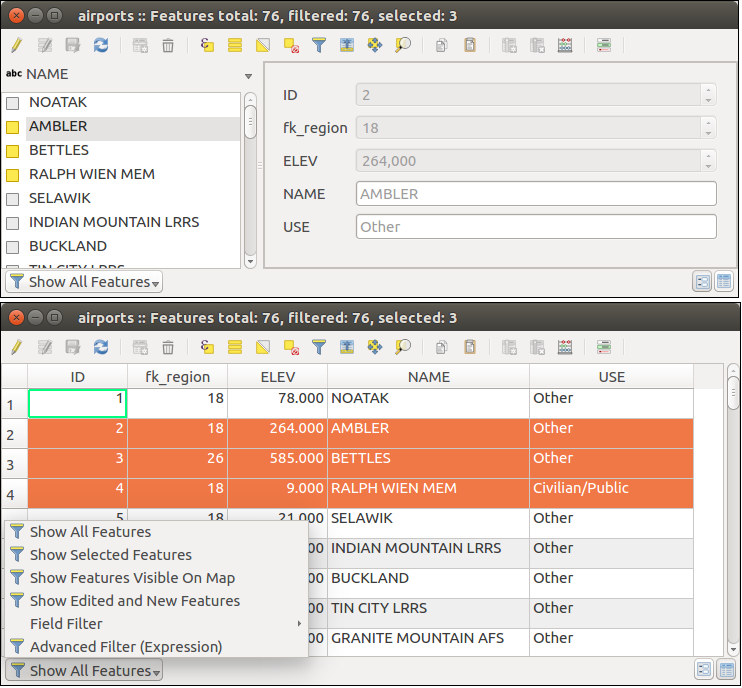Toggle the SELAWIK checkbox in feature list
The width and height of the screenshot is (742, 688).
point(13,199)
